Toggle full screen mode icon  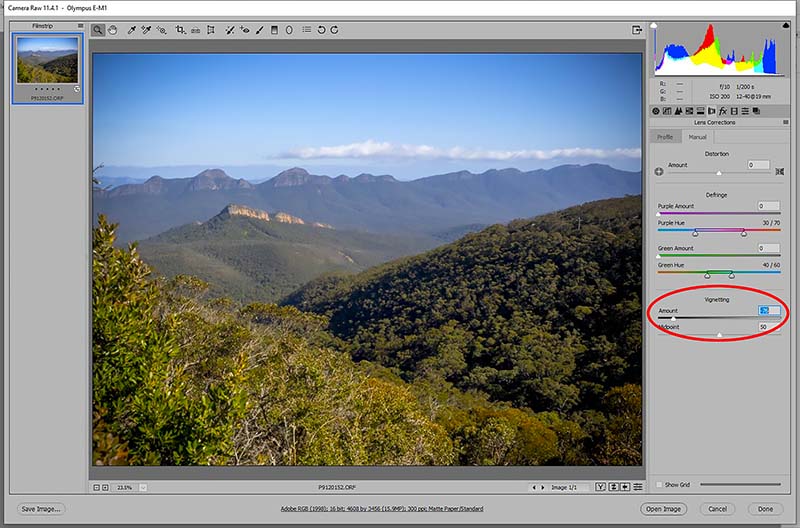pyautogui.click(x=637, y=30)
